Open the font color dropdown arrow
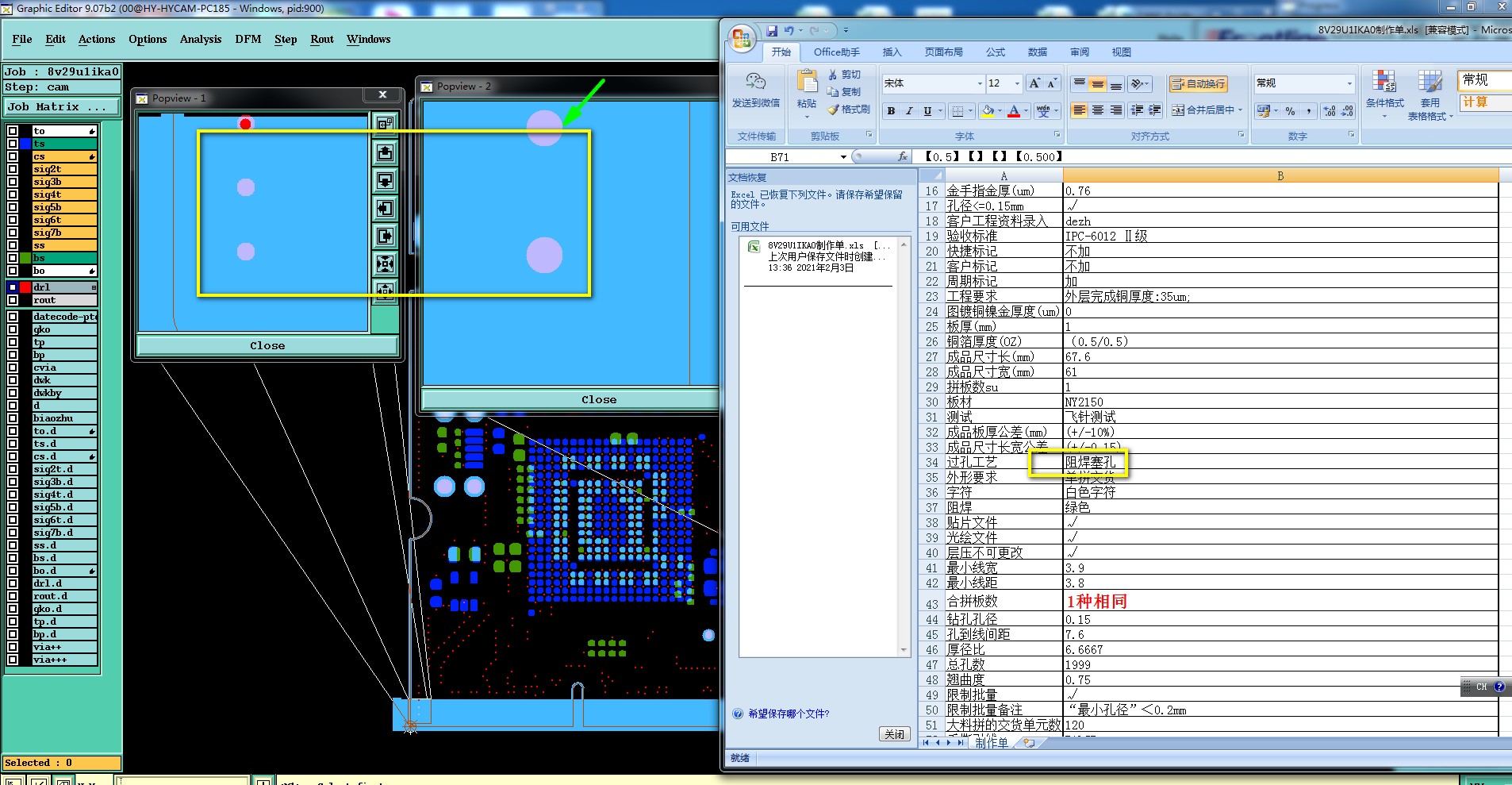Image resolution: width=1512 pixels, height=785 pixels. pos(1027,111)
